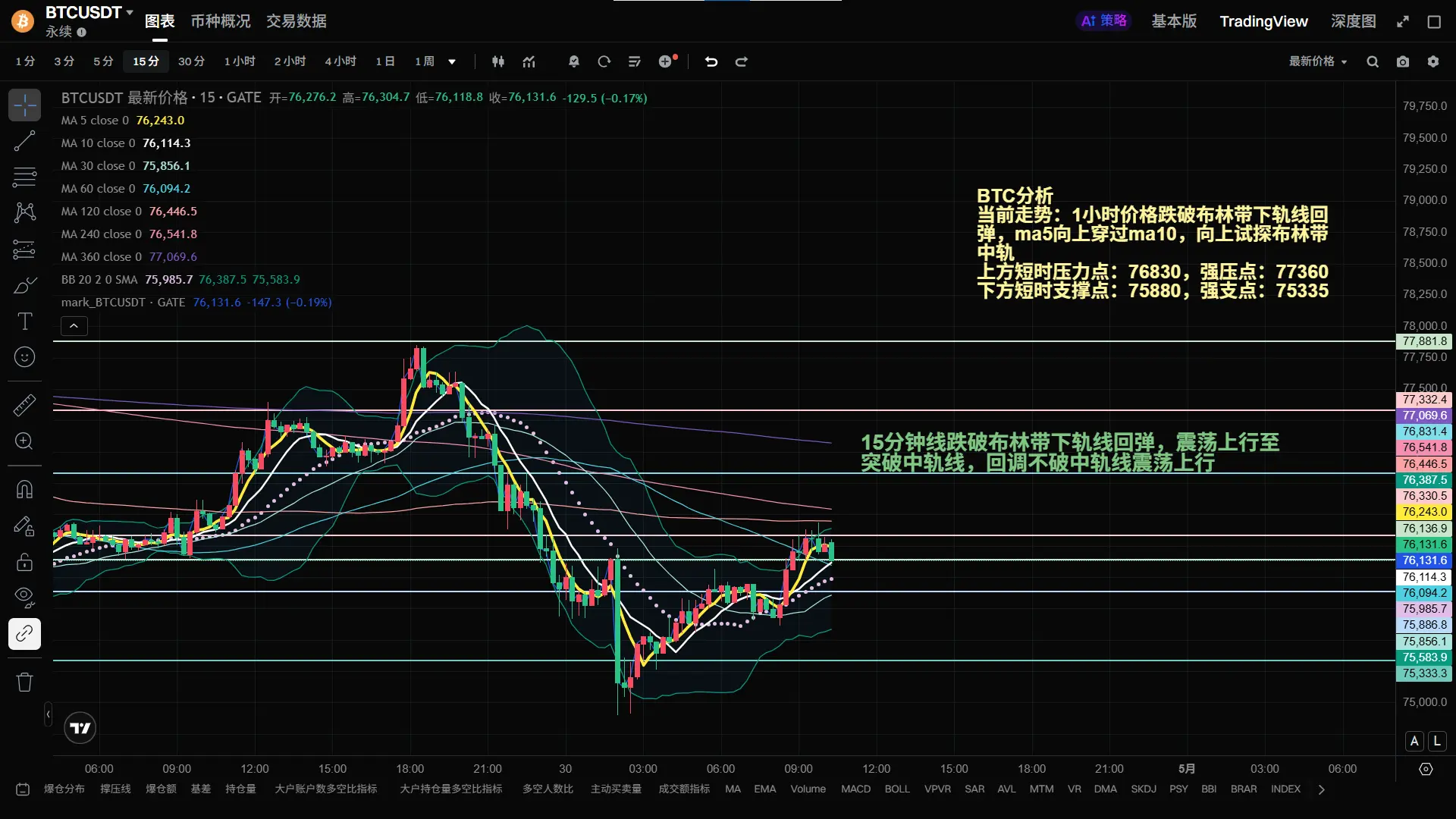
Task: Select the trend line drawing tool
Action: click(24, 141)
